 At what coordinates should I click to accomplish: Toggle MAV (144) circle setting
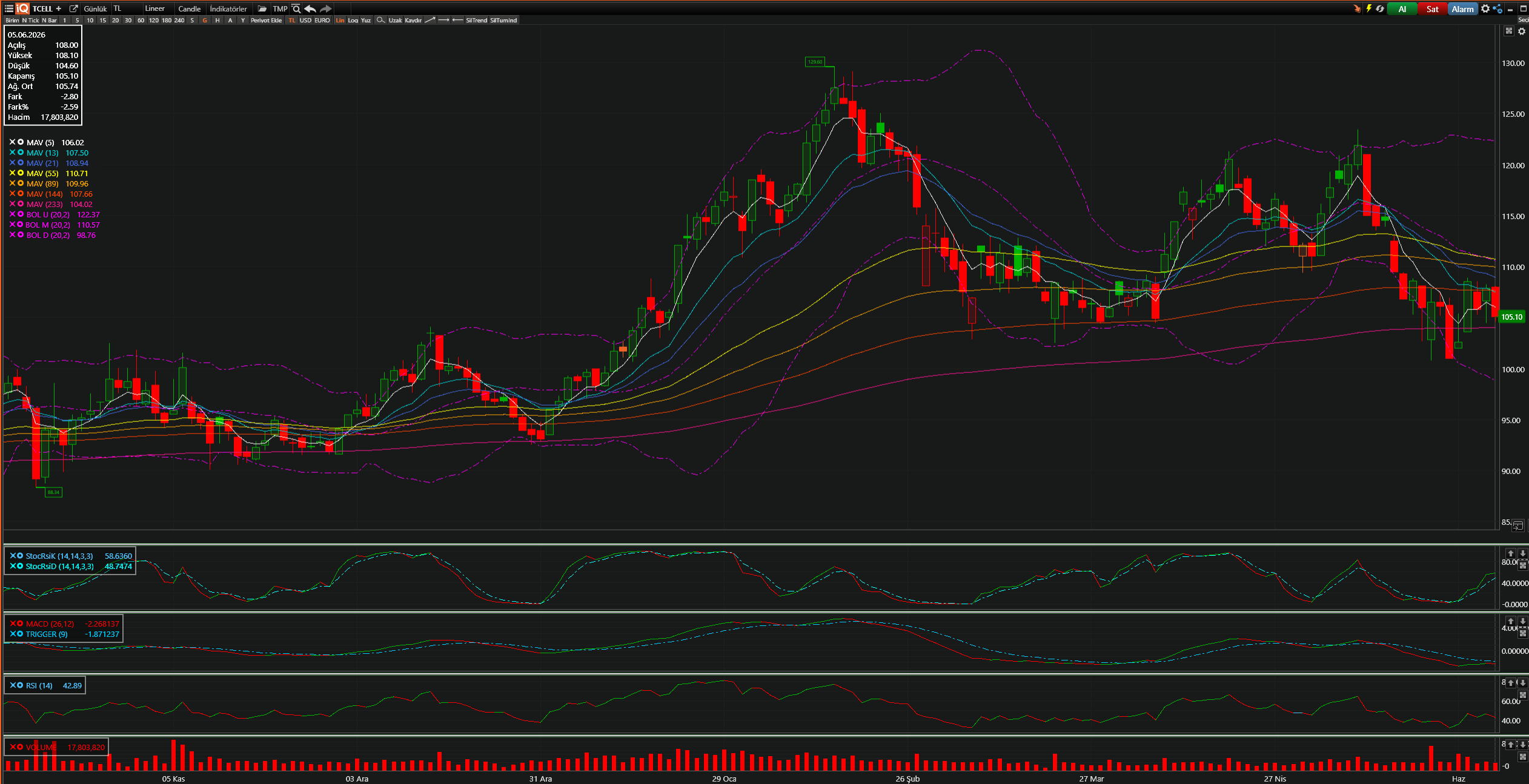pyautogui.click(x=21, y=193)
